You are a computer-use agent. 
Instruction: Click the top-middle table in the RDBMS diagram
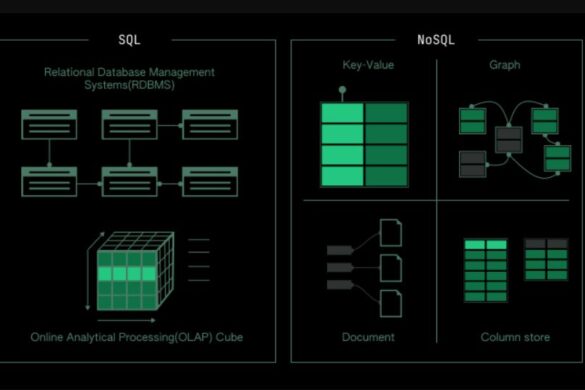129,125
